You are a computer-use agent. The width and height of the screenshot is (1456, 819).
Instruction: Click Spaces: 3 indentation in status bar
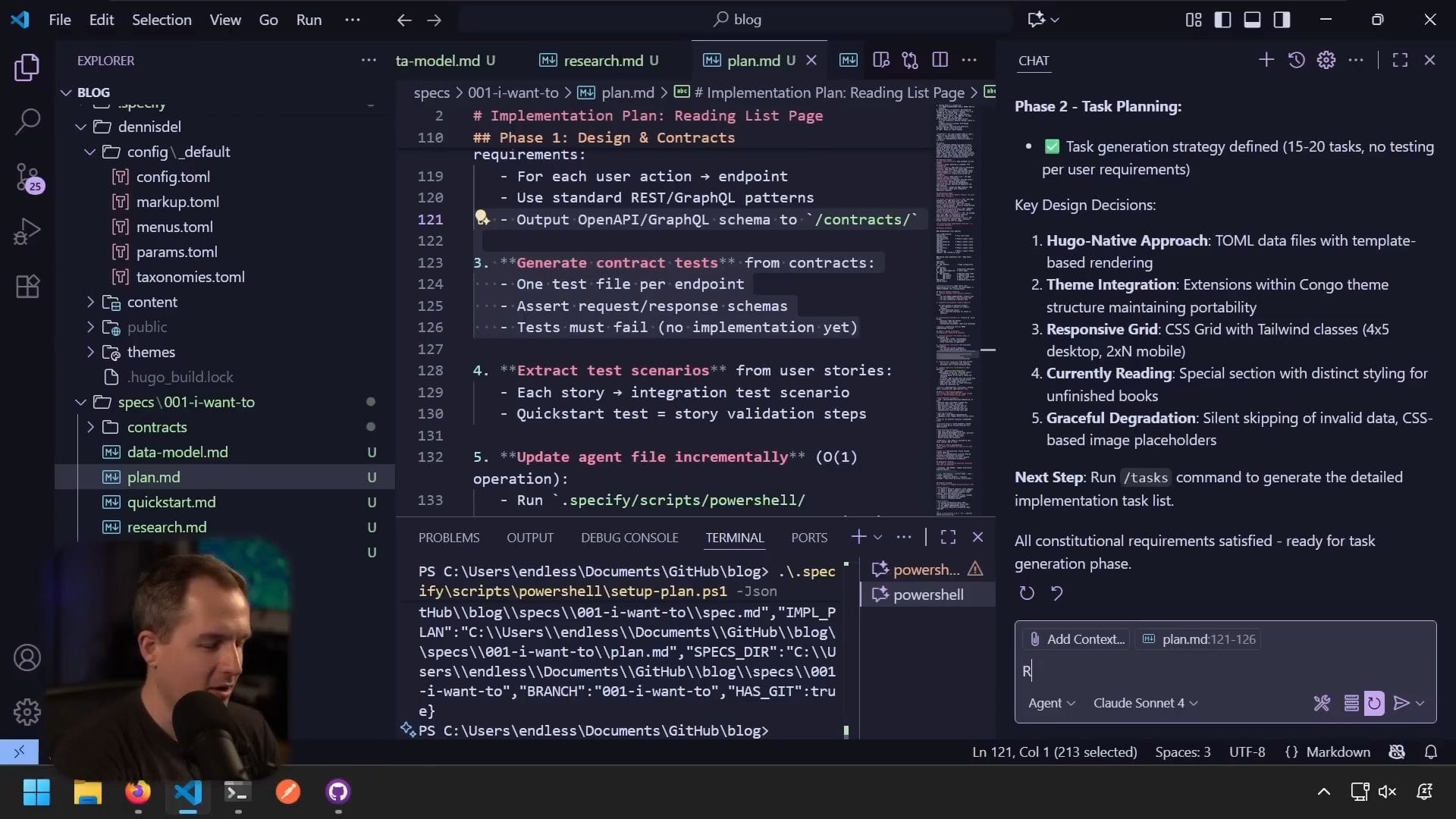[x=1182, y=752]
